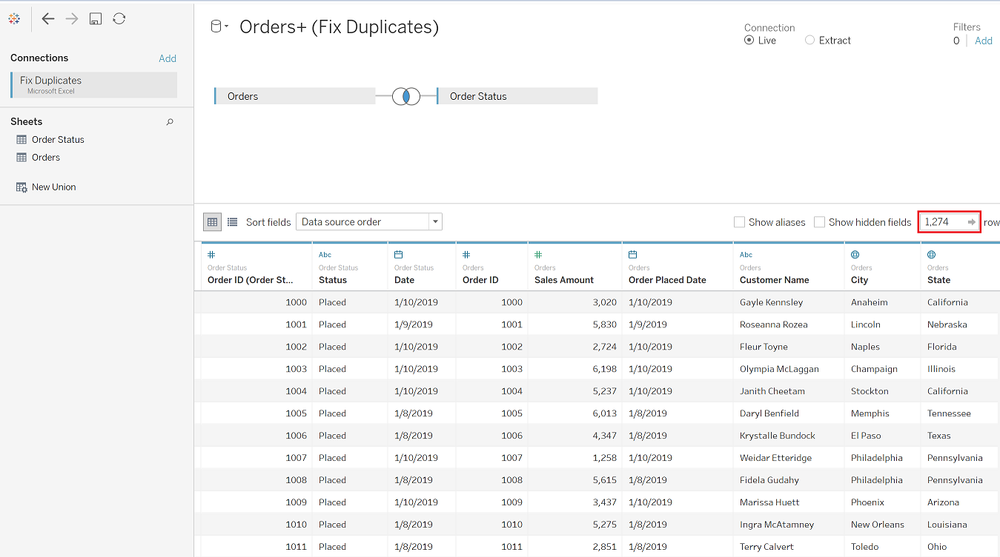
Task: Click the city cell El Paso
Action: (x=866, y=436)
